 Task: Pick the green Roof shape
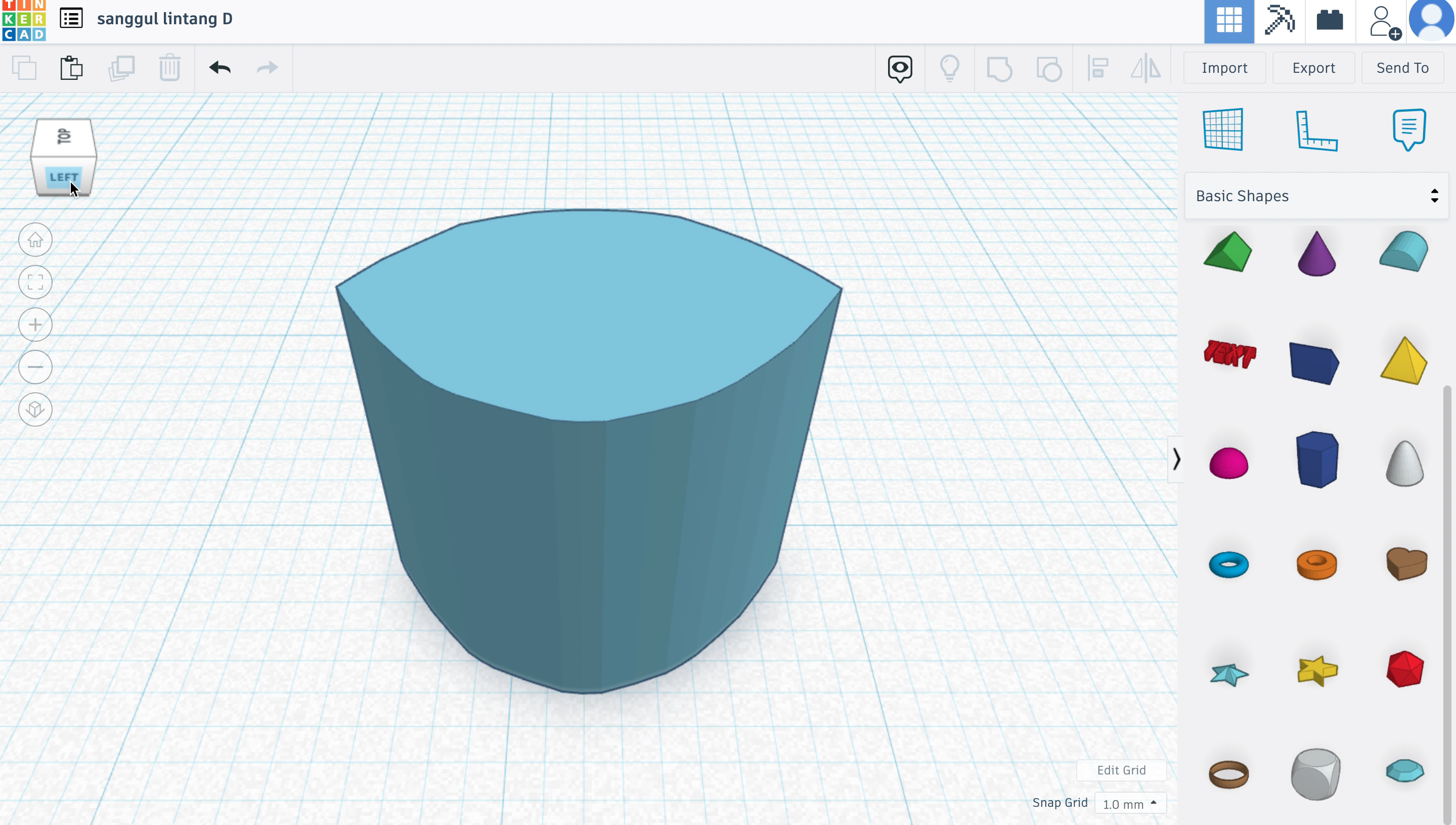coord(1227,252)
